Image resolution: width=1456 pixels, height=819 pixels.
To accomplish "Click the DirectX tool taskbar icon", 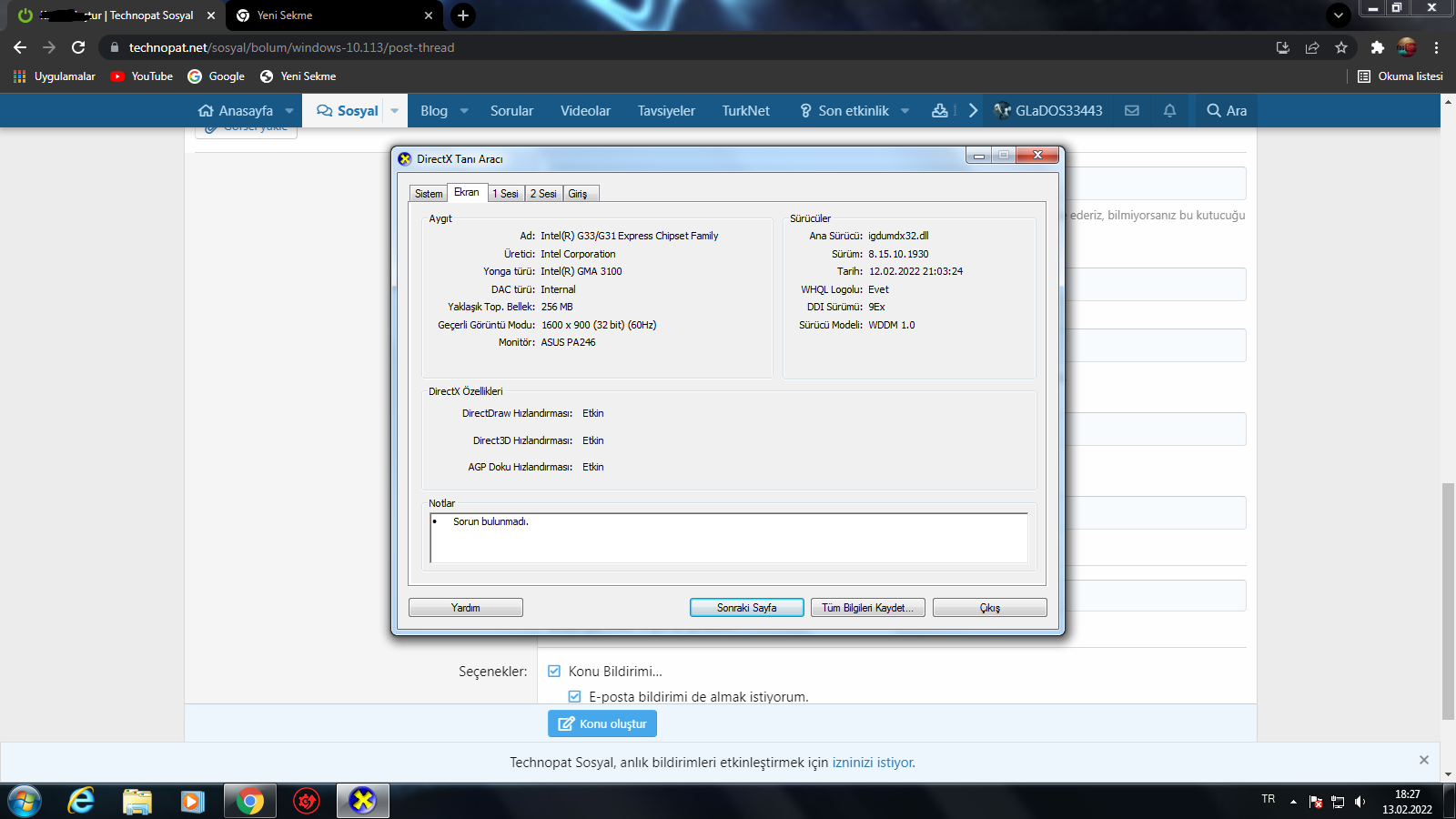I will point(363,801).
